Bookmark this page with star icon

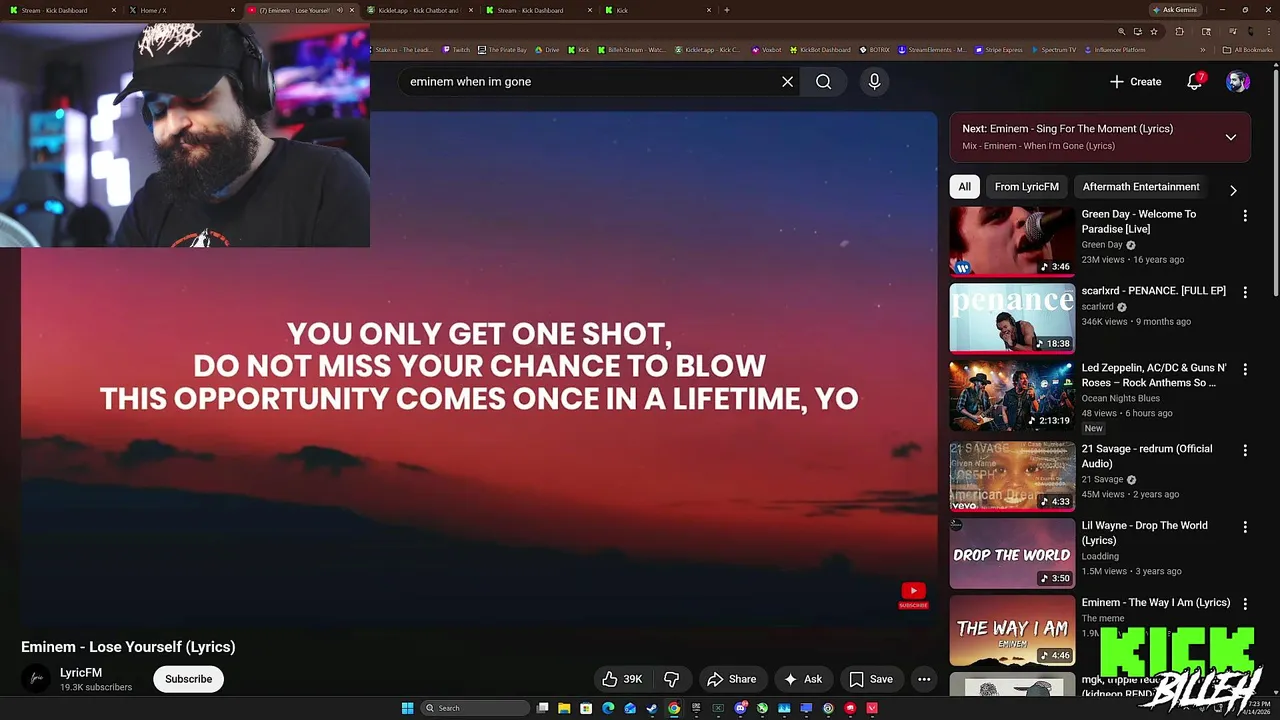pos(1154,32)
